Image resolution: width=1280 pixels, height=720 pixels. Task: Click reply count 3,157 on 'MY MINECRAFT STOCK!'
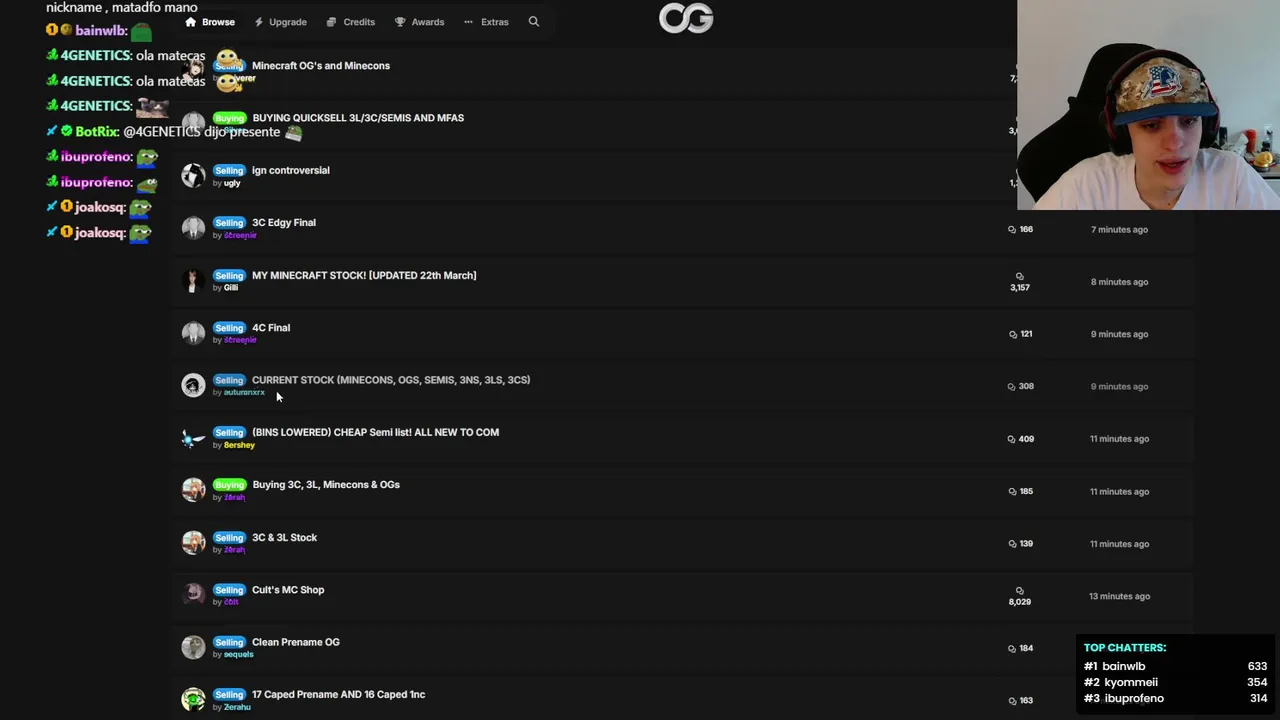1020,282
